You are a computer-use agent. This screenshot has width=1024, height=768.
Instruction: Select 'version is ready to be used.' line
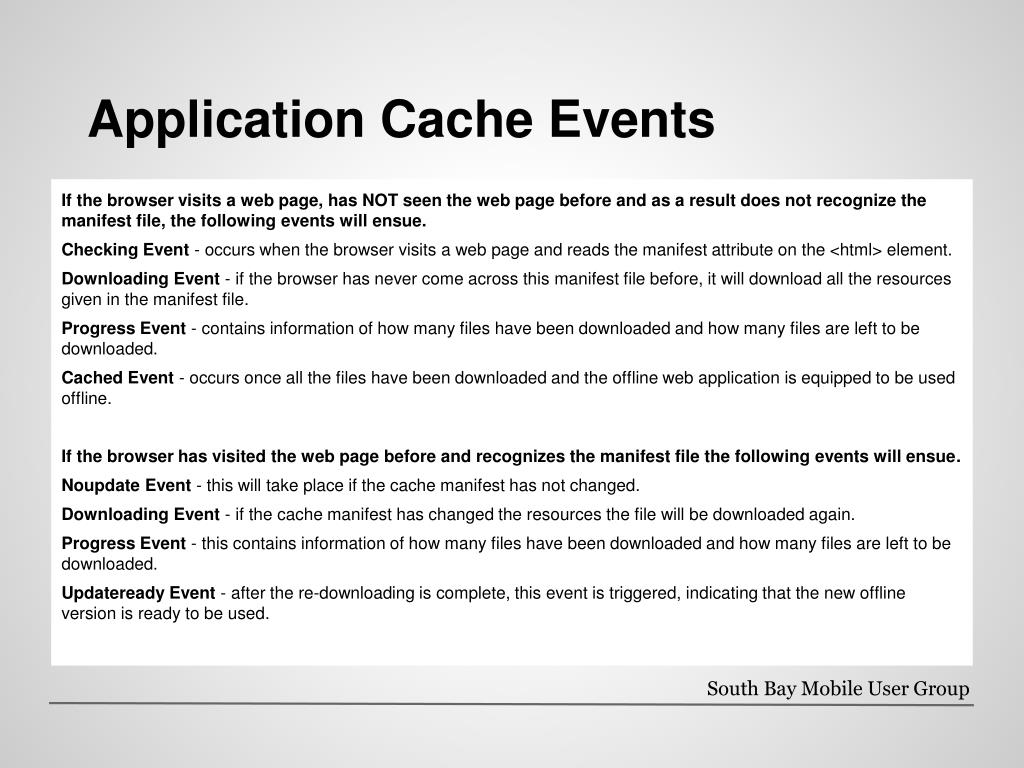coord(165,614)
